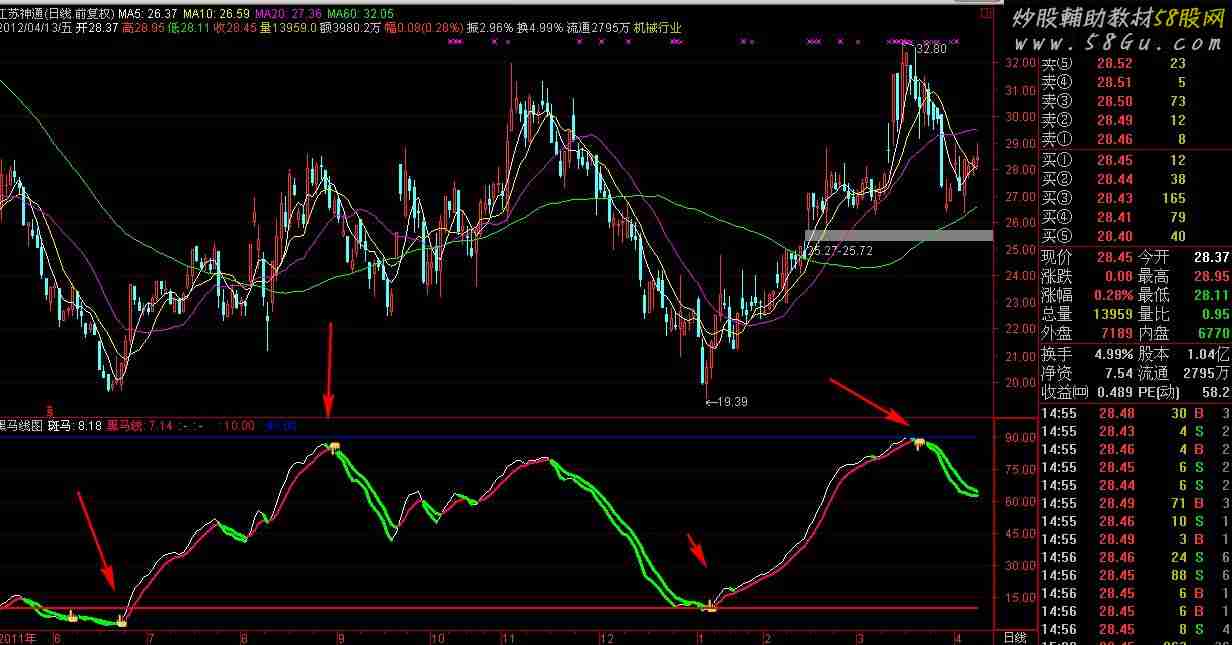This screenshot has width=1232, height=645.
Task: Click the 机械行业 sector label
Action: [657, 28]
